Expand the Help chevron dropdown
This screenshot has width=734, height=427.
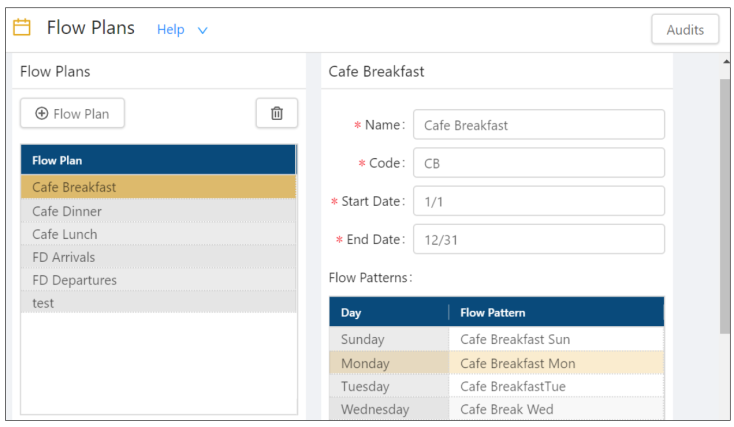(203, 30)
